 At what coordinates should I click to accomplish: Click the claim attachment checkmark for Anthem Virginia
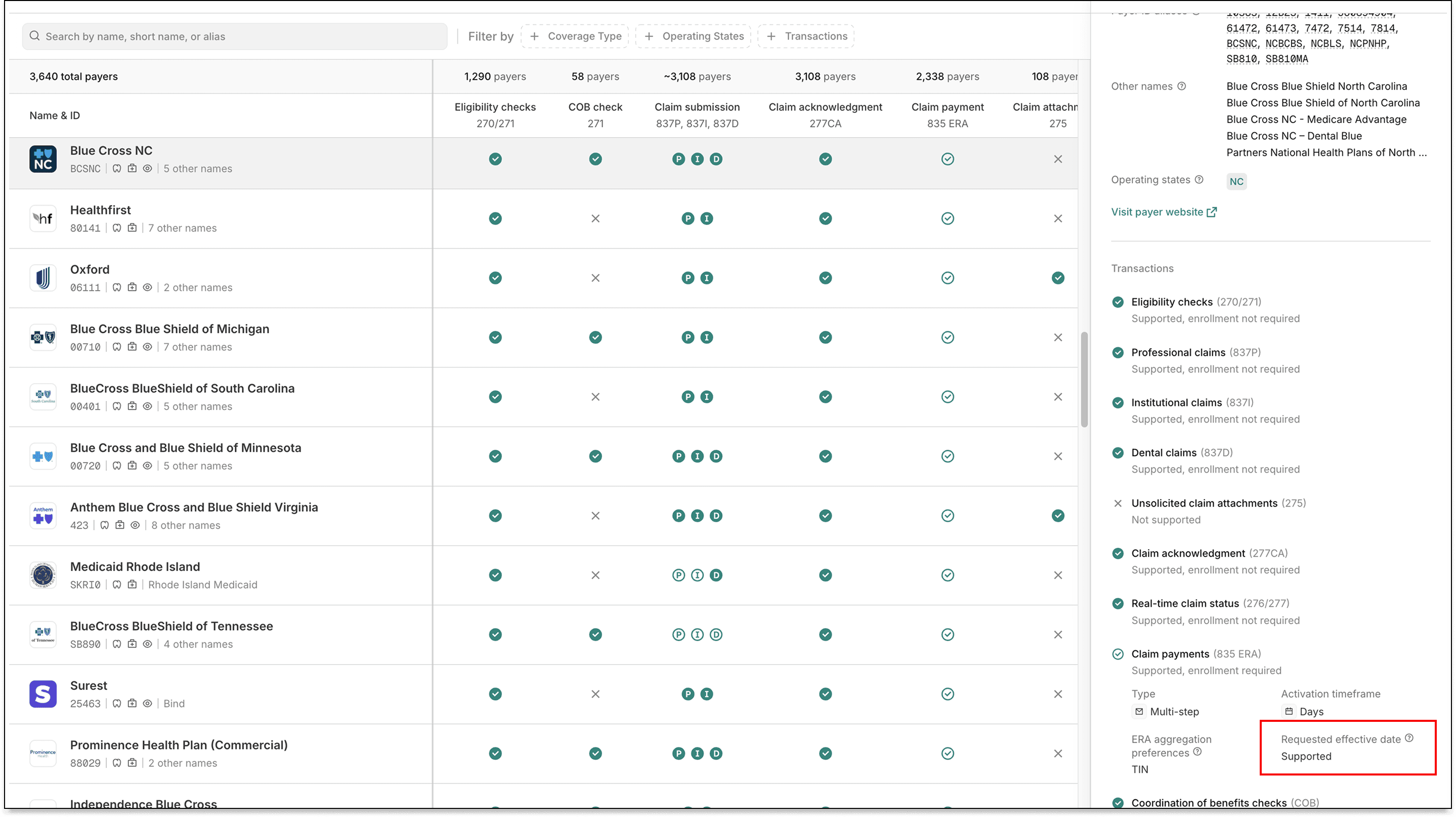point(1057,515)
